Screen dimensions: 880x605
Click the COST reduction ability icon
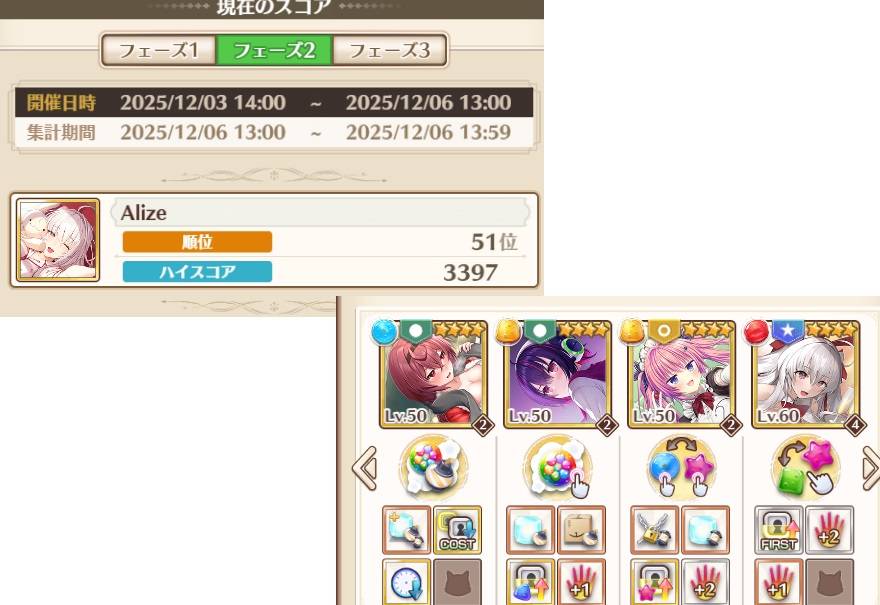click(x=457, y=530)
